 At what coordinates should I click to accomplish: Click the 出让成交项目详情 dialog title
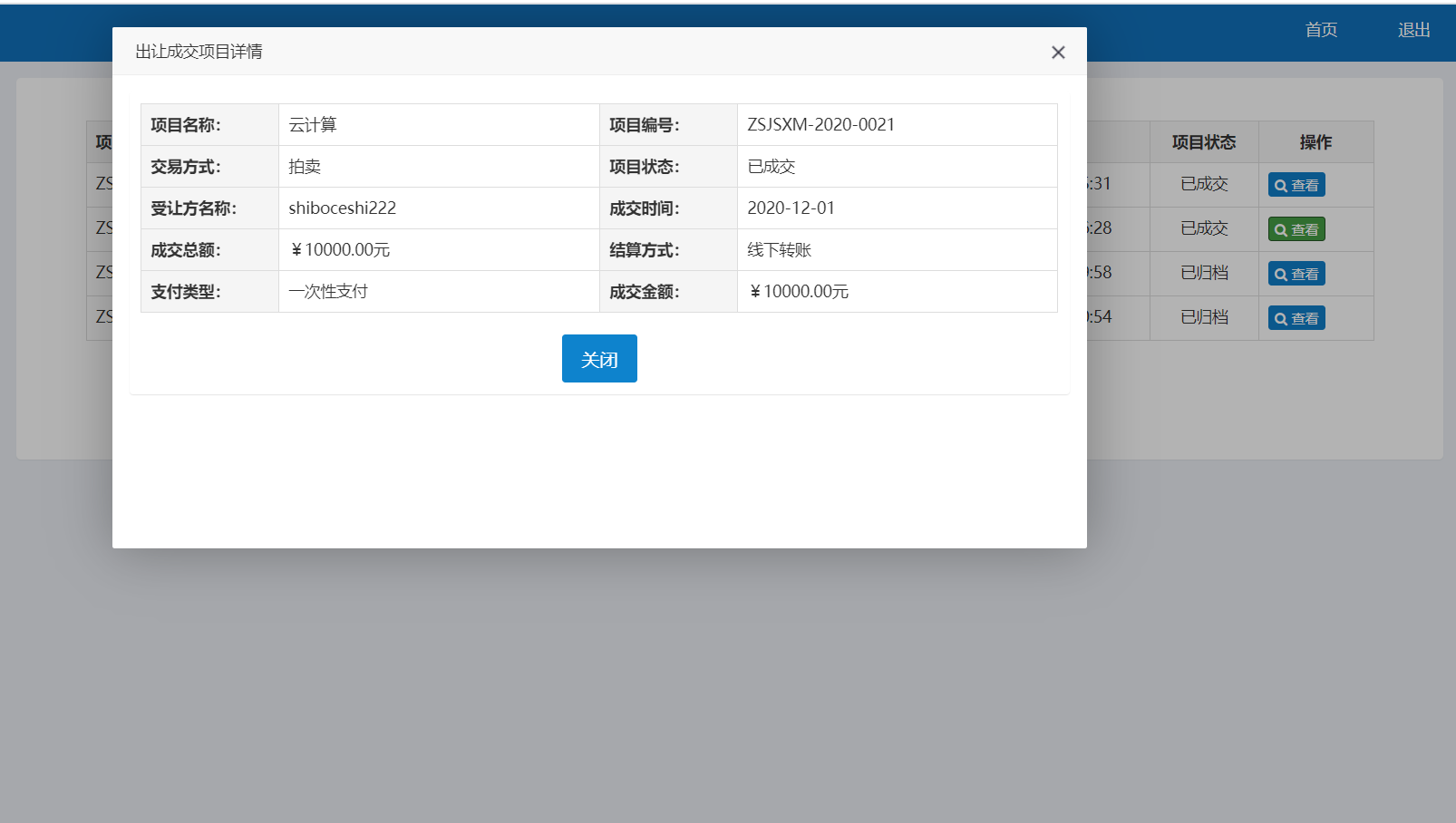(x=199, y=52)
